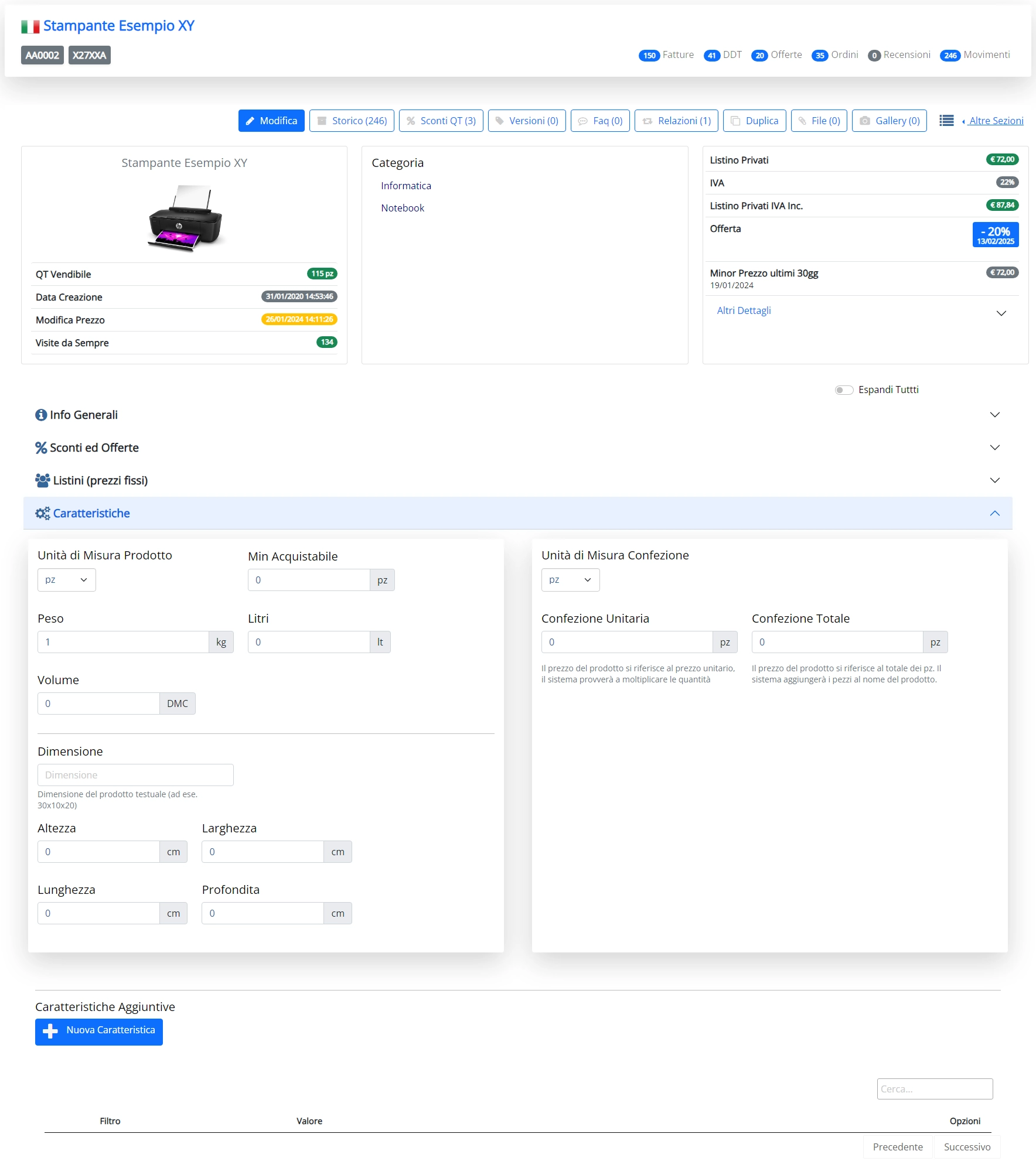This screenshot has width=1036, height=1168.
Task: Collapse the Caratteristiche section chevron
Action: (x=994, y=513)
